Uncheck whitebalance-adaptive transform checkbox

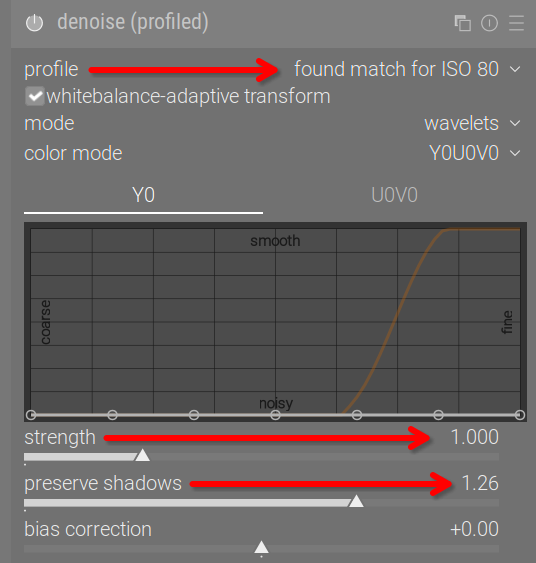[35, 96]
